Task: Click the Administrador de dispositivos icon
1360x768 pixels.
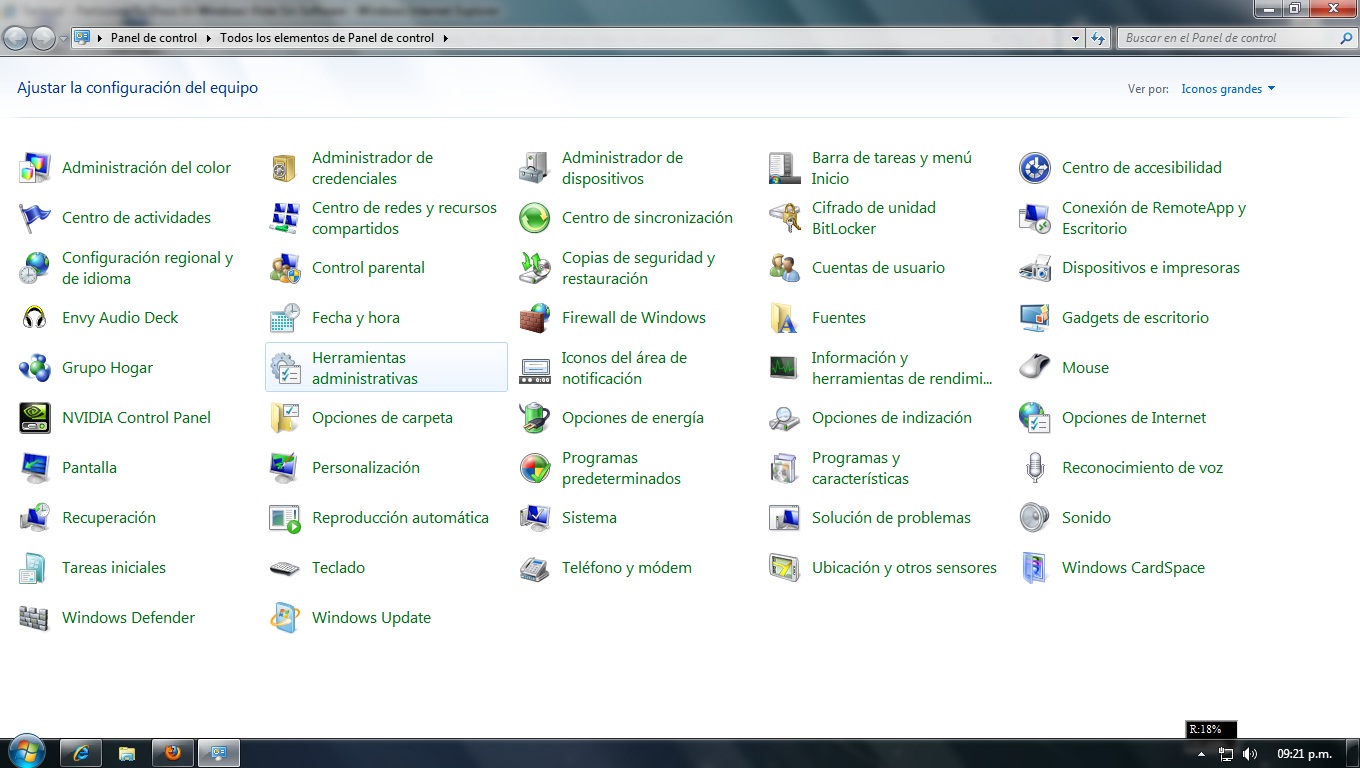Action: pos(535,168)
